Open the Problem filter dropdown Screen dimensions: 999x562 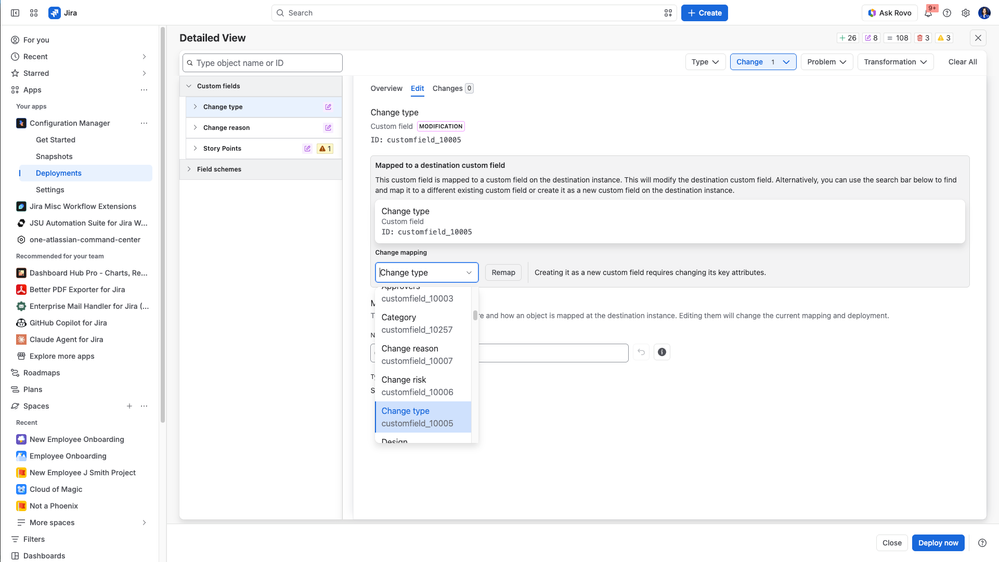pos(826,62)
